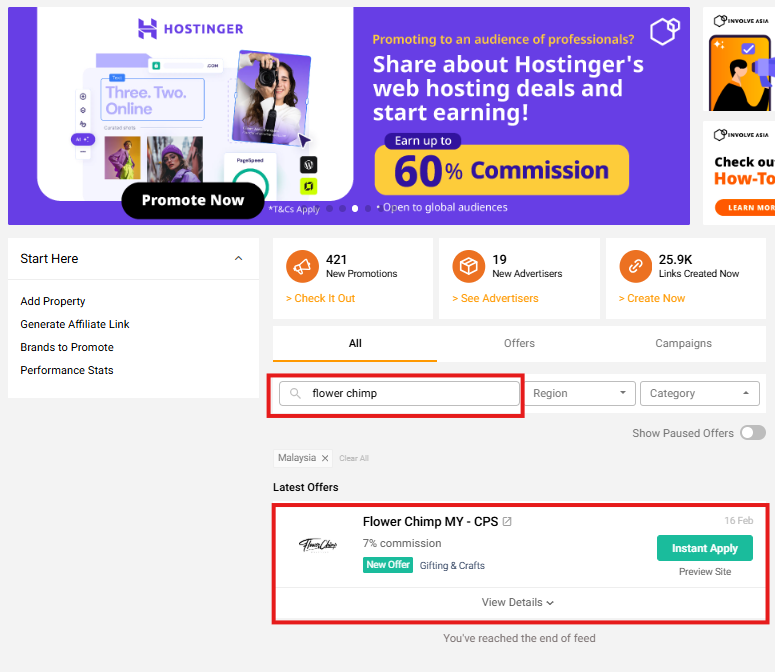The width and height of the screenshot is (775, 672).
Task: Open Performance Stats
Action: click(67, 370)
